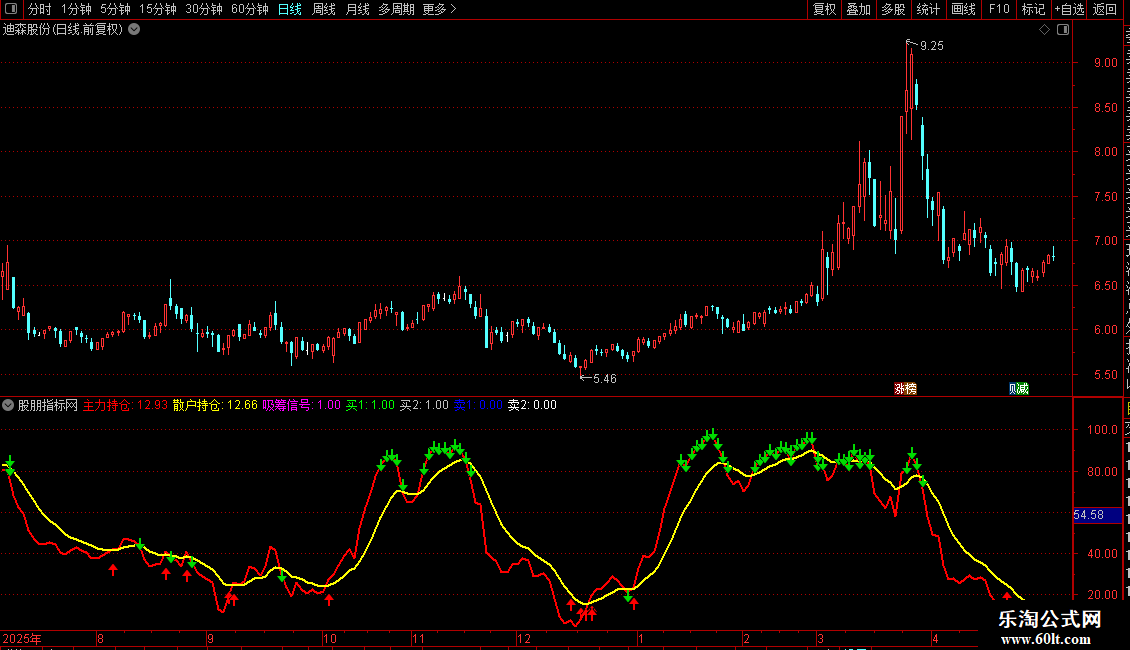Click 标记 to mark the stock
This screenshot has width=1130, height=650.
tap(1033, 9)
